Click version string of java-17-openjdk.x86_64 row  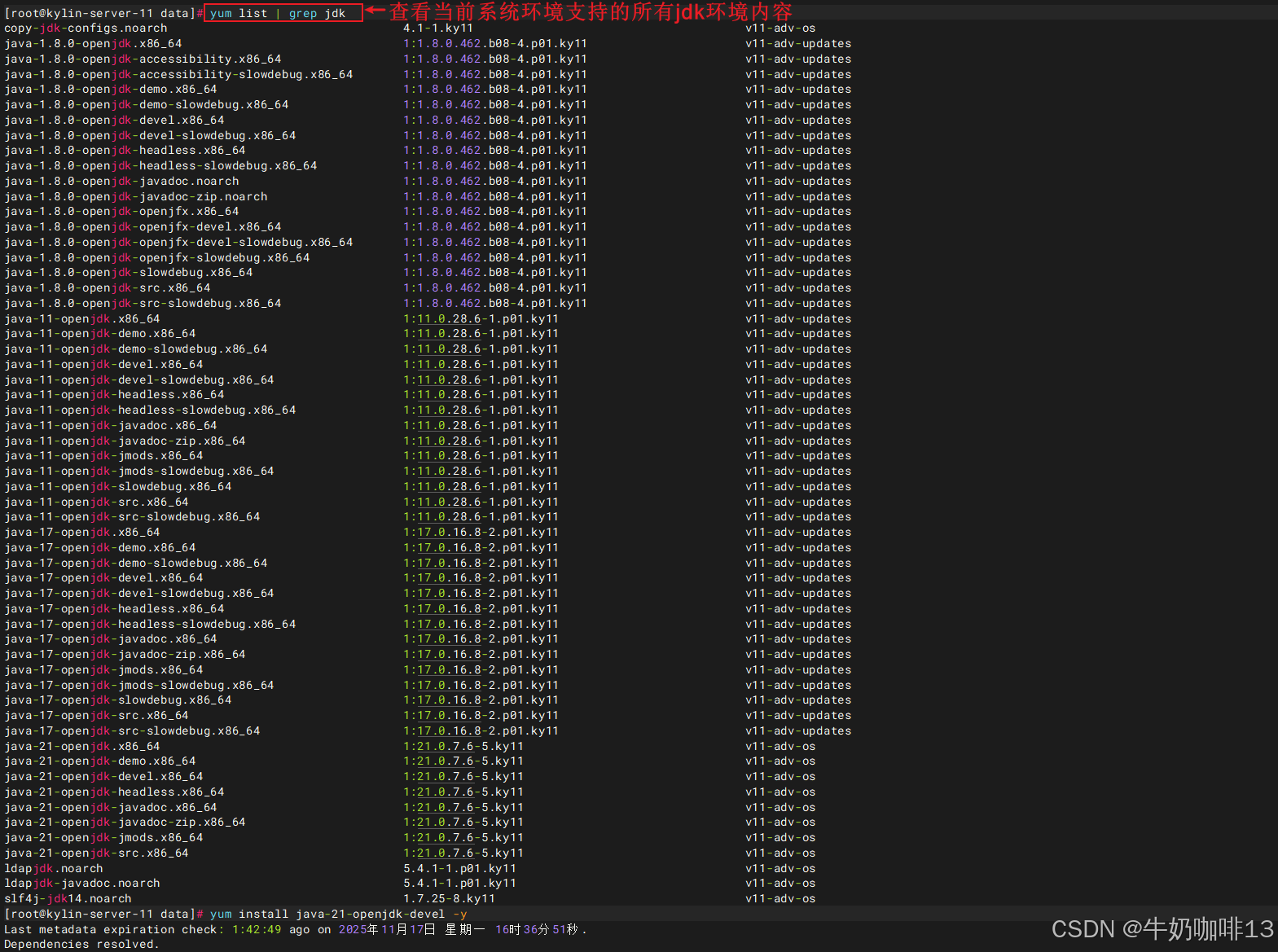pyautogui.click(x=481, y=532)
